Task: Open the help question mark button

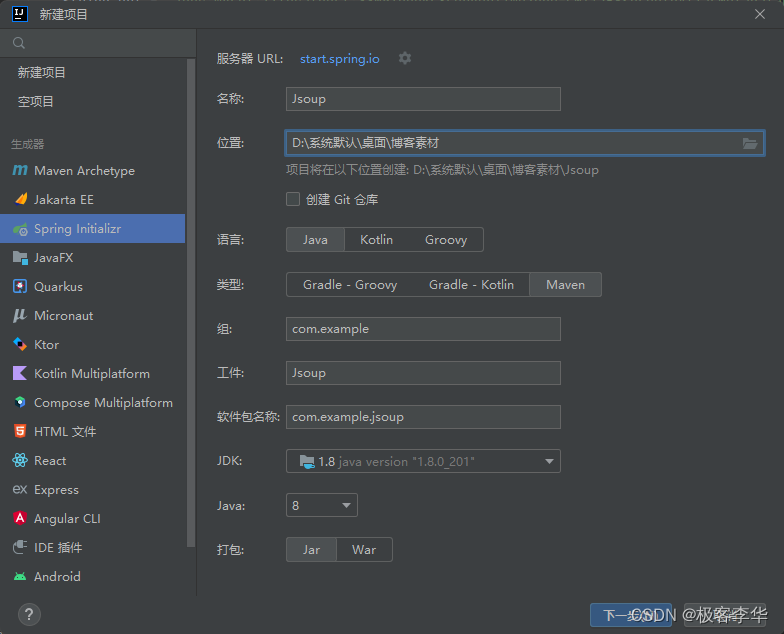Action: pos(29,614)
